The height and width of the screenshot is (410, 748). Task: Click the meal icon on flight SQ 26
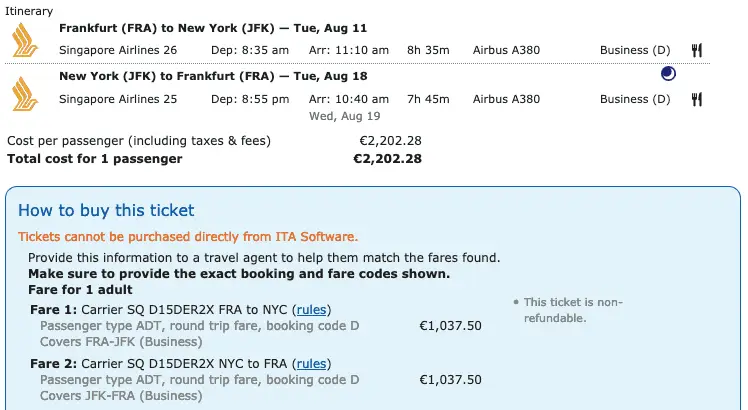tap(697, 50)
